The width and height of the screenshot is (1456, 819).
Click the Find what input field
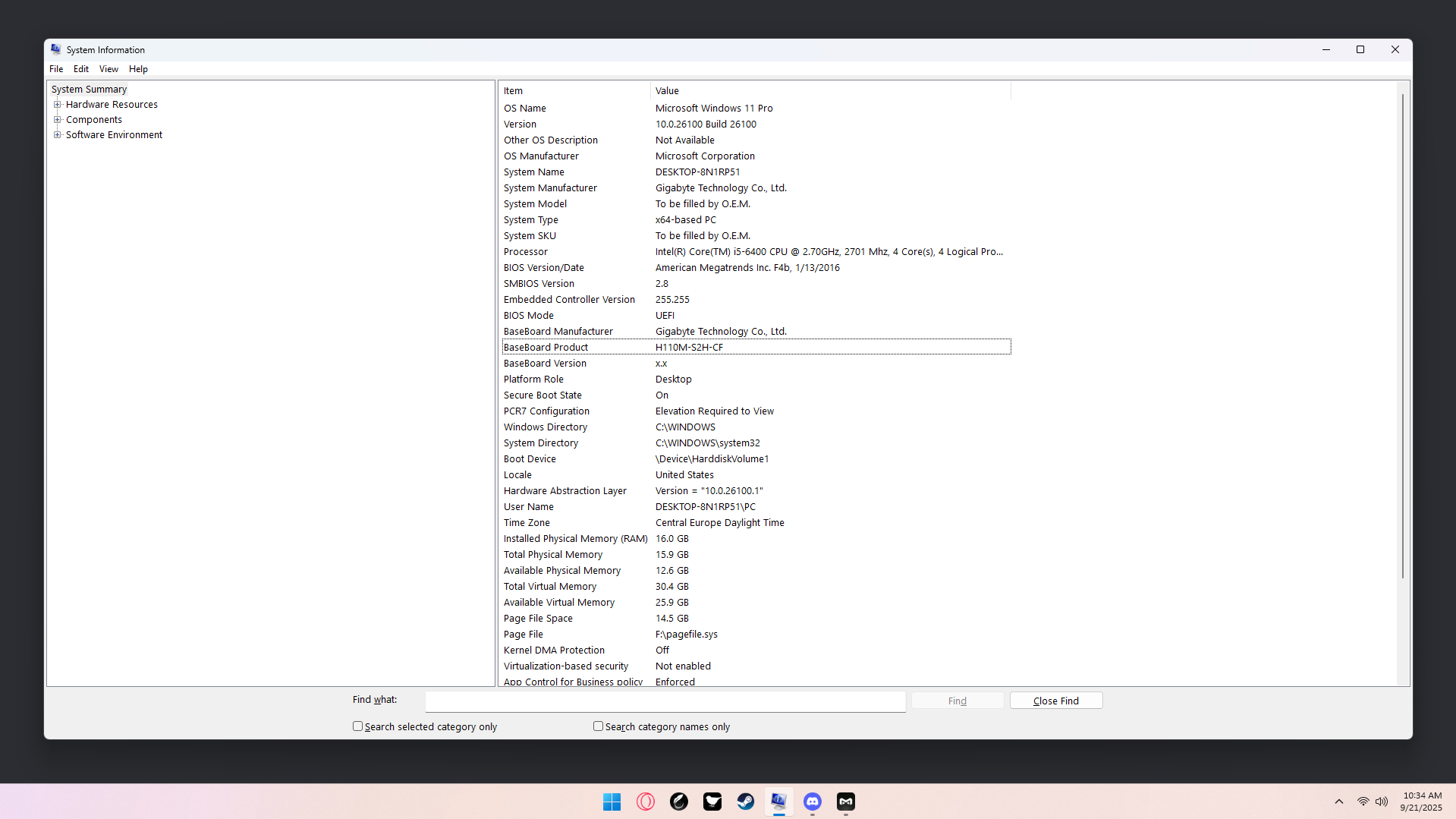click(x=665, y=701)
